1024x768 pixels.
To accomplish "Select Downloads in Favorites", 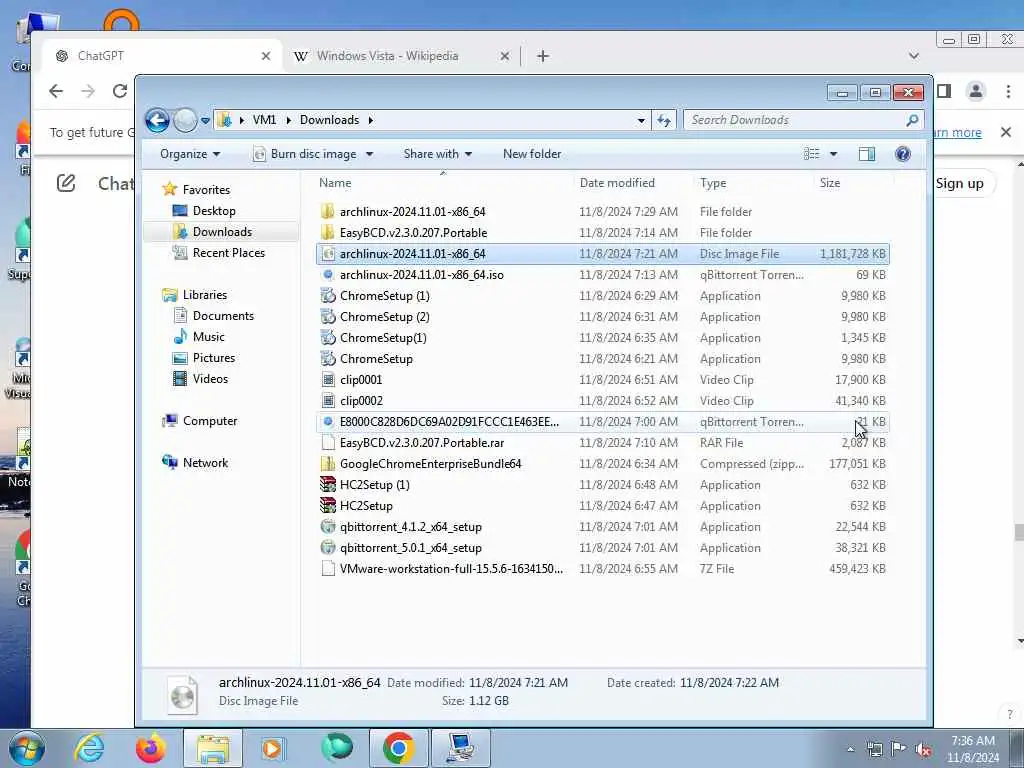I will pos(221,232).
